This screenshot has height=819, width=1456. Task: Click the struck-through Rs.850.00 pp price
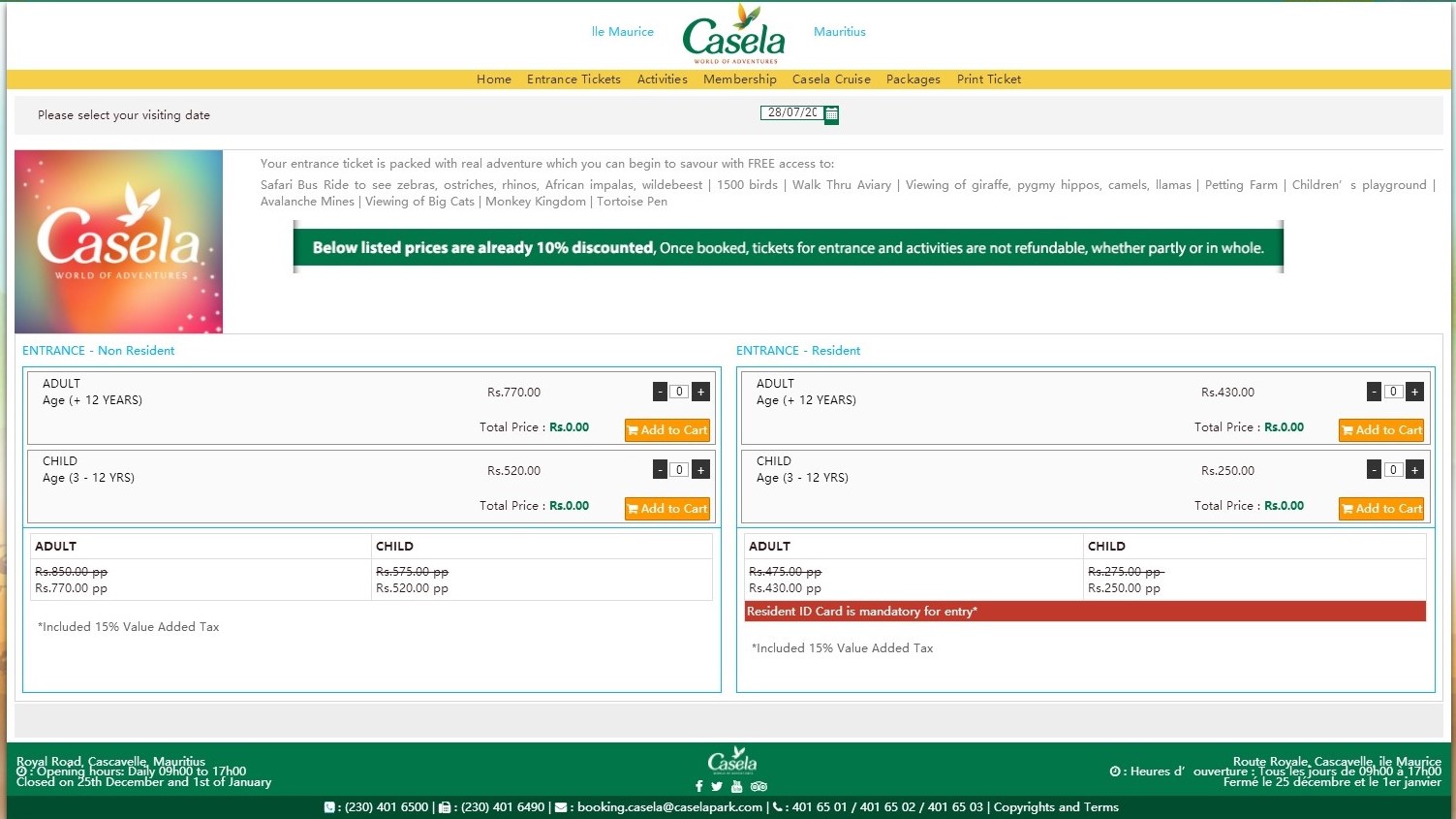click(x=71, y=572)
